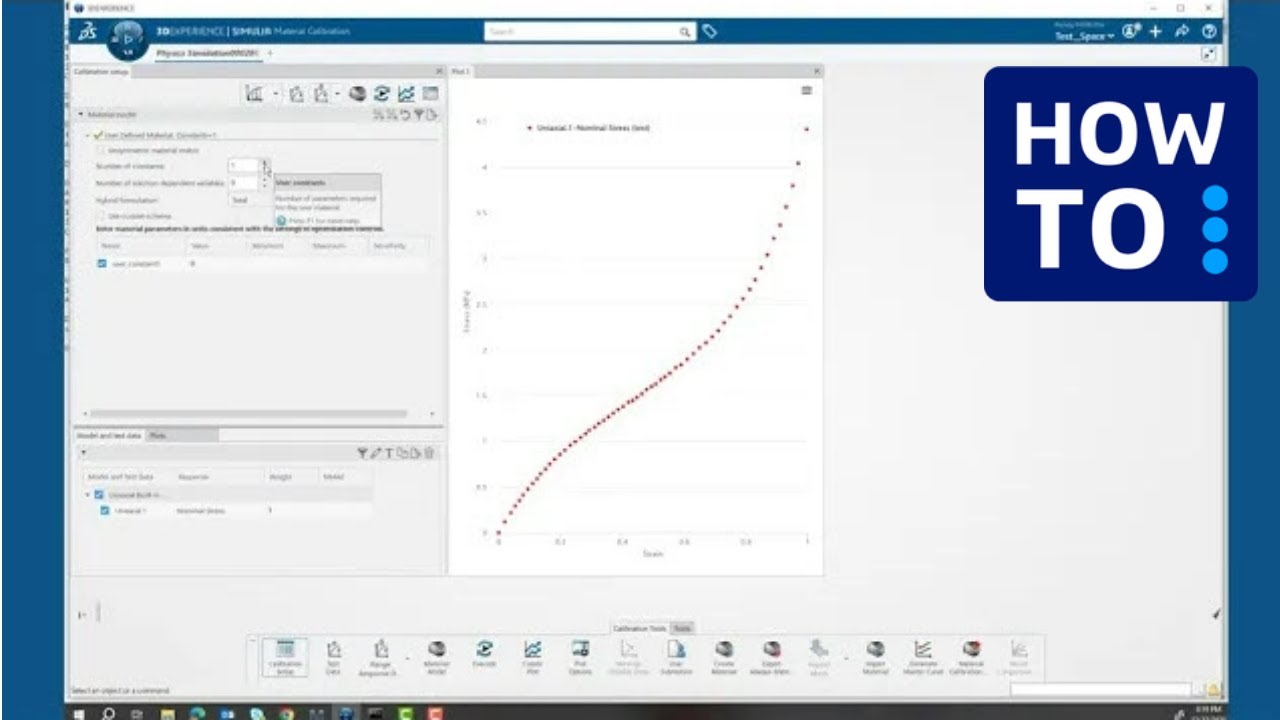Click the plus add icon in top bar
The width and height of the screenshot is (1280, 720).
tap(1156, 32)
